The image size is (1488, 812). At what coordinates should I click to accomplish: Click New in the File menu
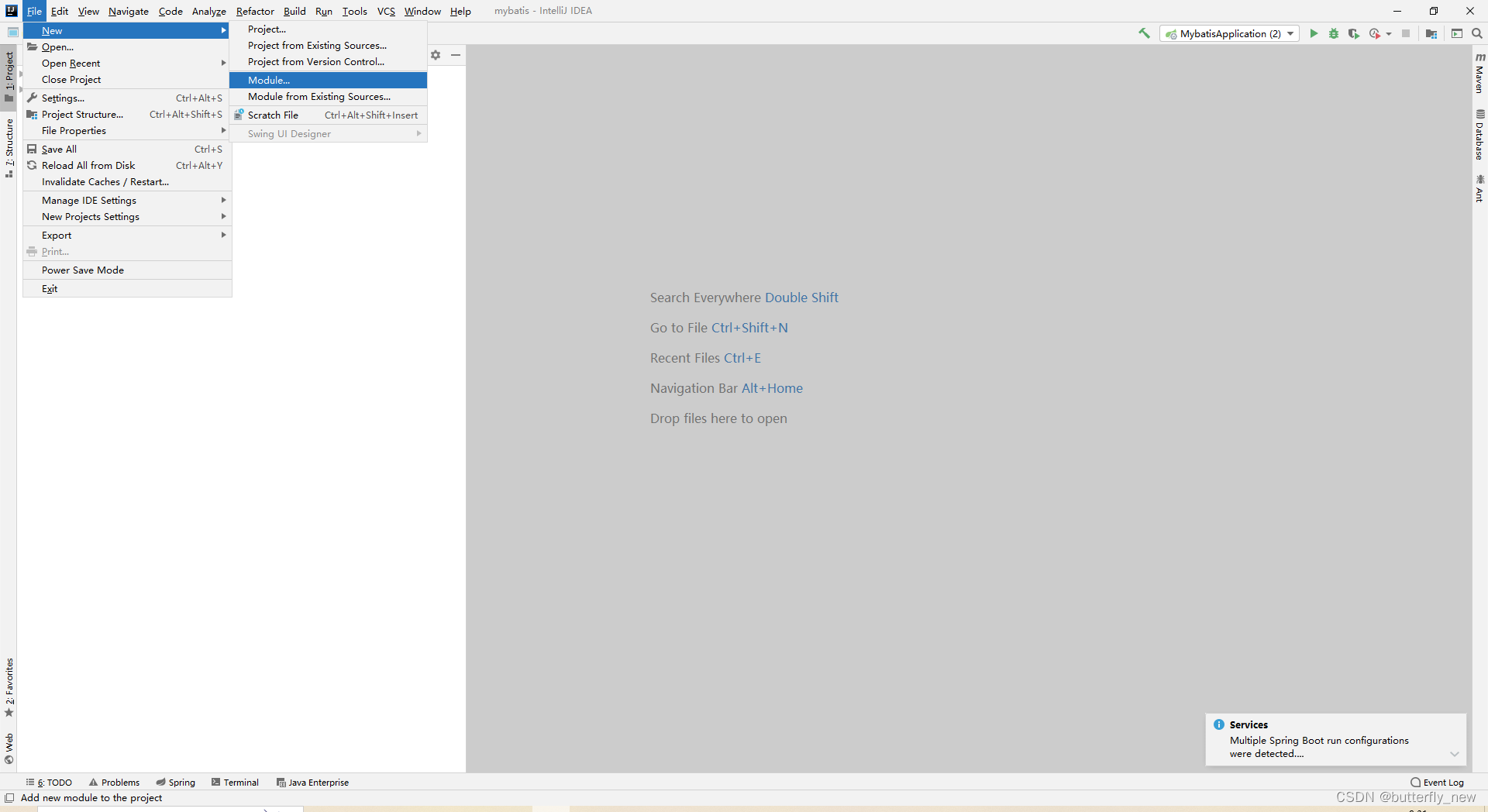pyautogui.click(x=127, y=31)
